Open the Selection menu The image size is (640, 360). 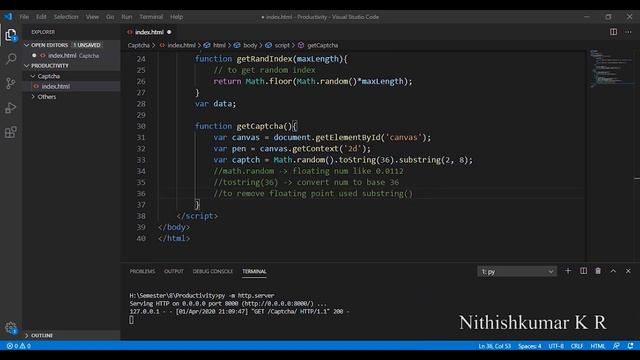pyautogui.click(x=66, y=17)
